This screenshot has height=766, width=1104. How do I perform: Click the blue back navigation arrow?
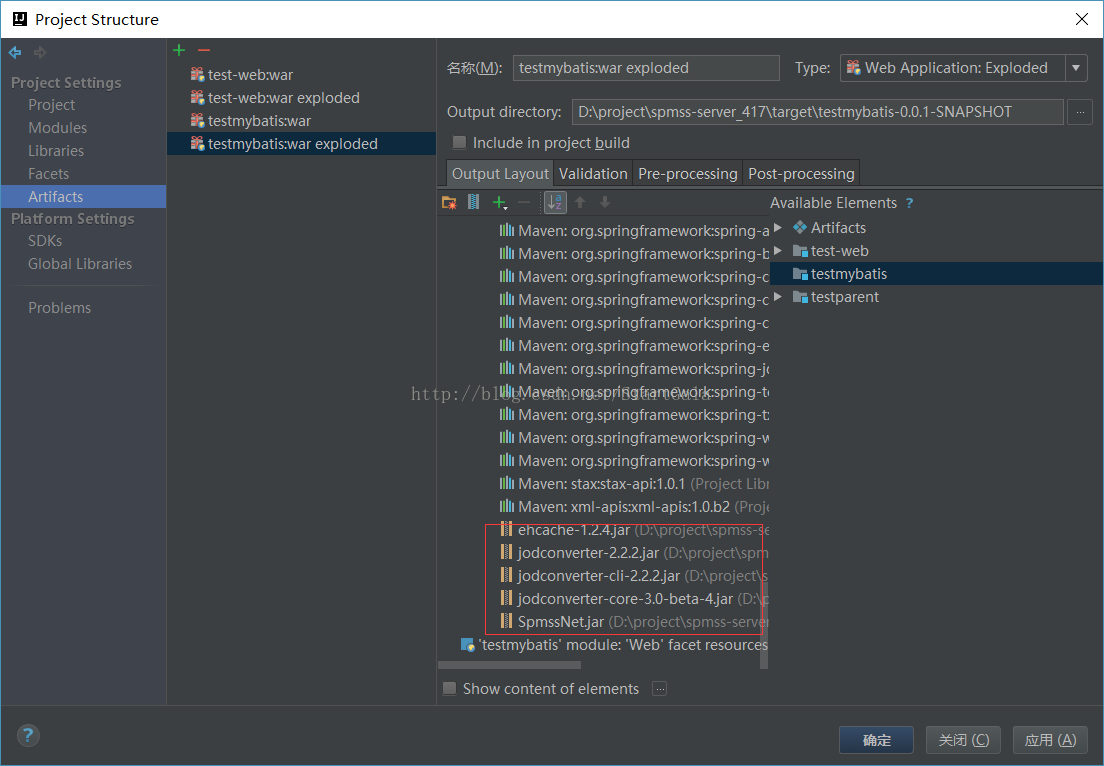[15, 52]
